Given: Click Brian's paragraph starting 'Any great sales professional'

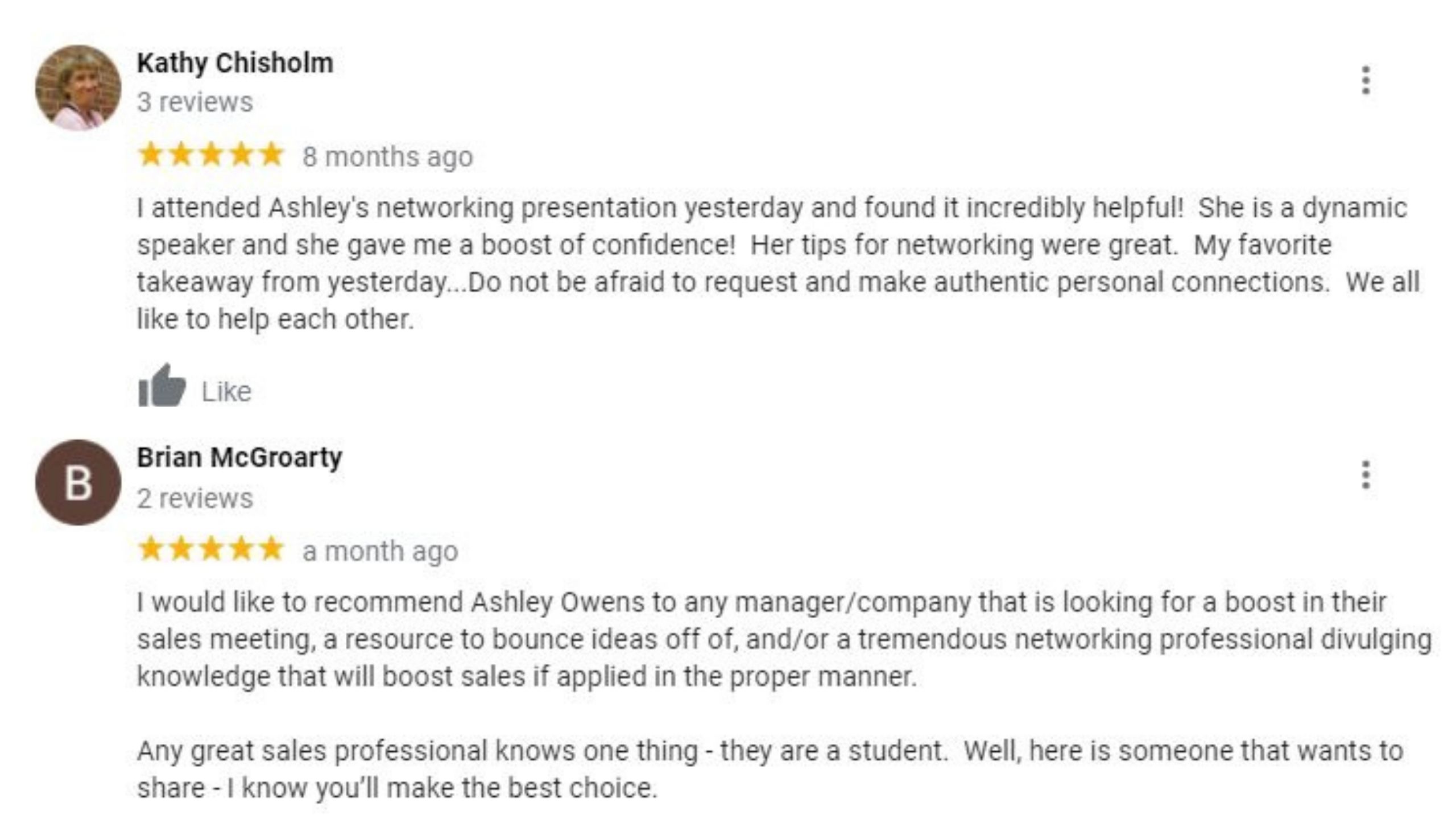Looking at the screenshot, I should tap(770, 770).
